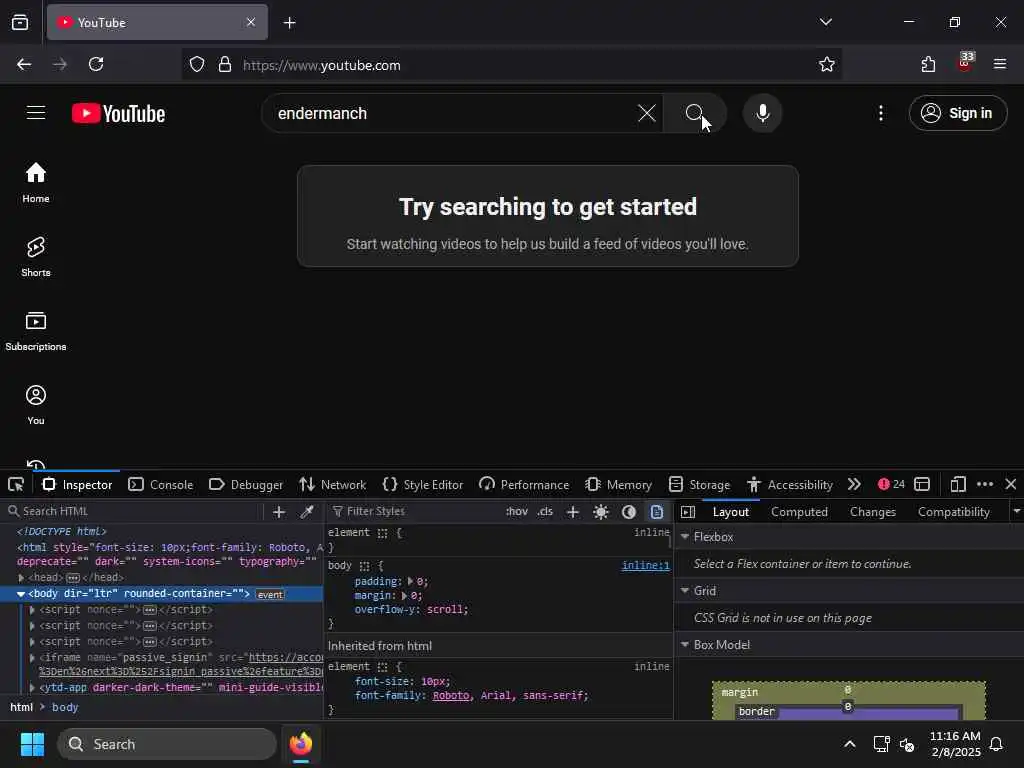Collapse the Grid section

[x=685, y=590]
